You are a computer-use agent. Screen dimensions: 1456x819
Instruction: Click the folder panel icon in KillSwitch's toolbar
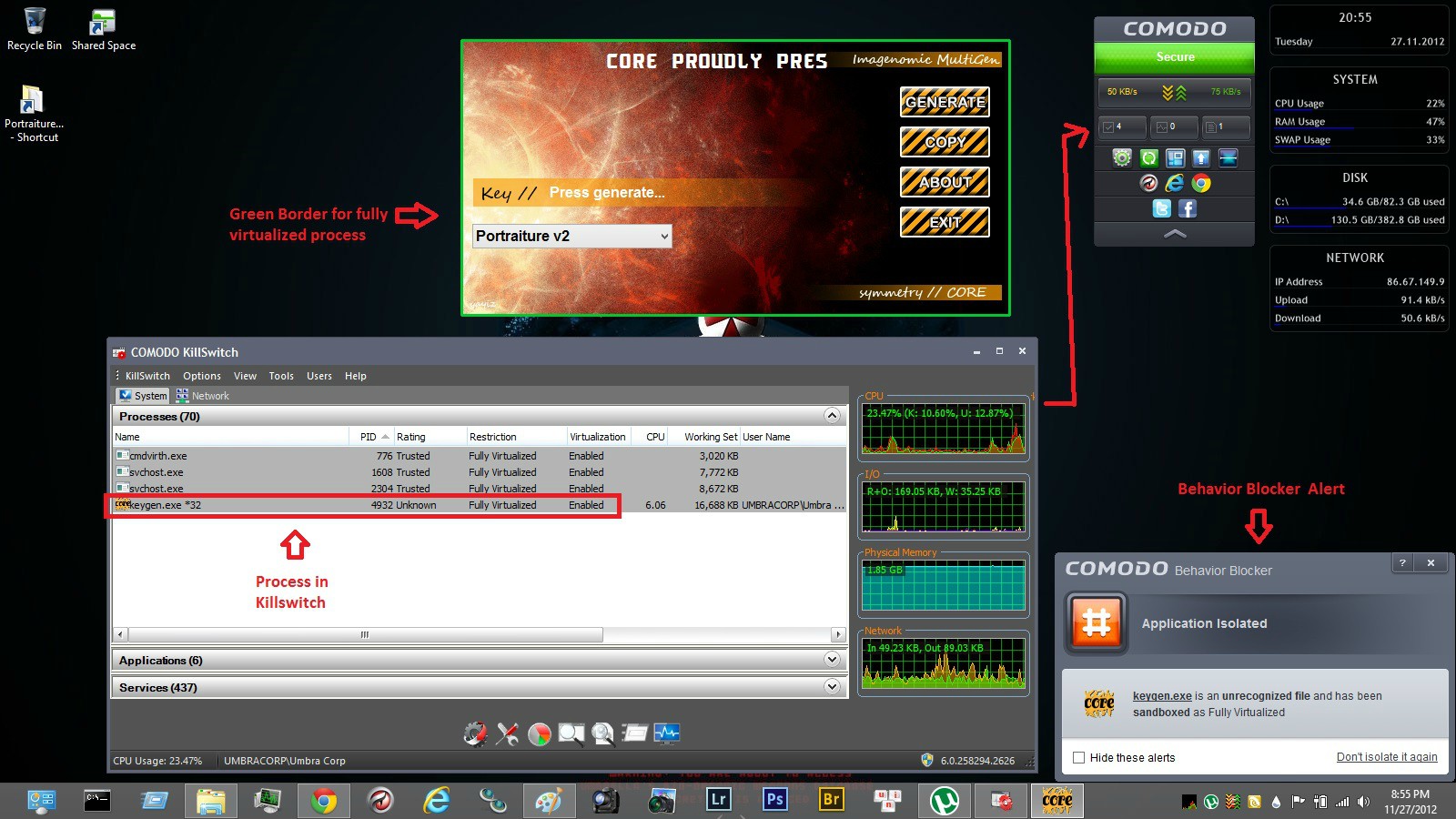pyautogui.click(x=635, y=733)
